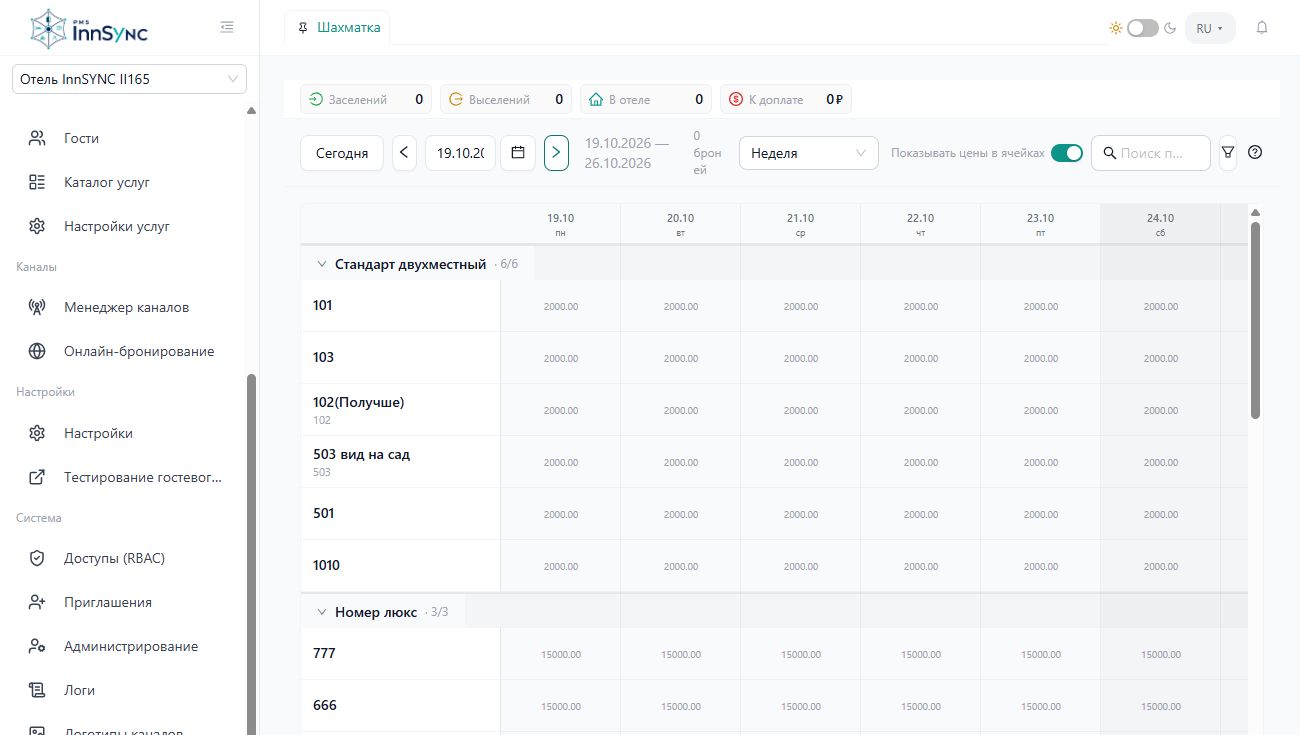Screen dimensions: 1300x735
Task: Click room 101 row label
Action: coord(400,306)
